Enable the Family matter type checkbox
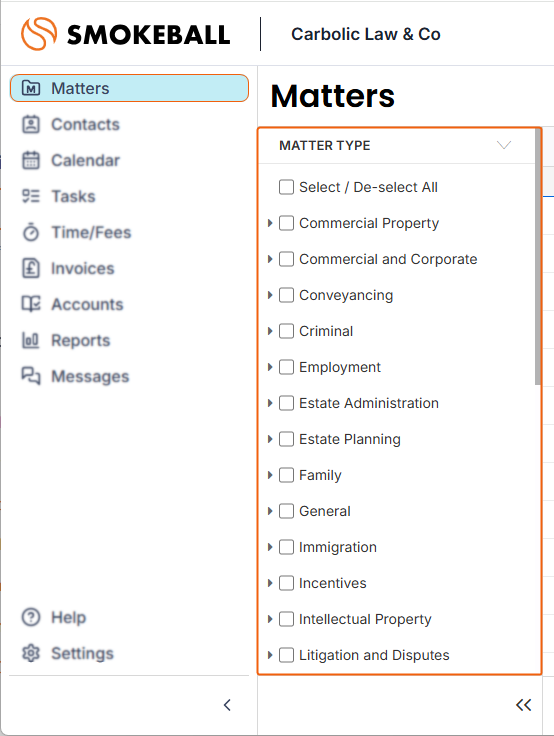 point(286,475)
